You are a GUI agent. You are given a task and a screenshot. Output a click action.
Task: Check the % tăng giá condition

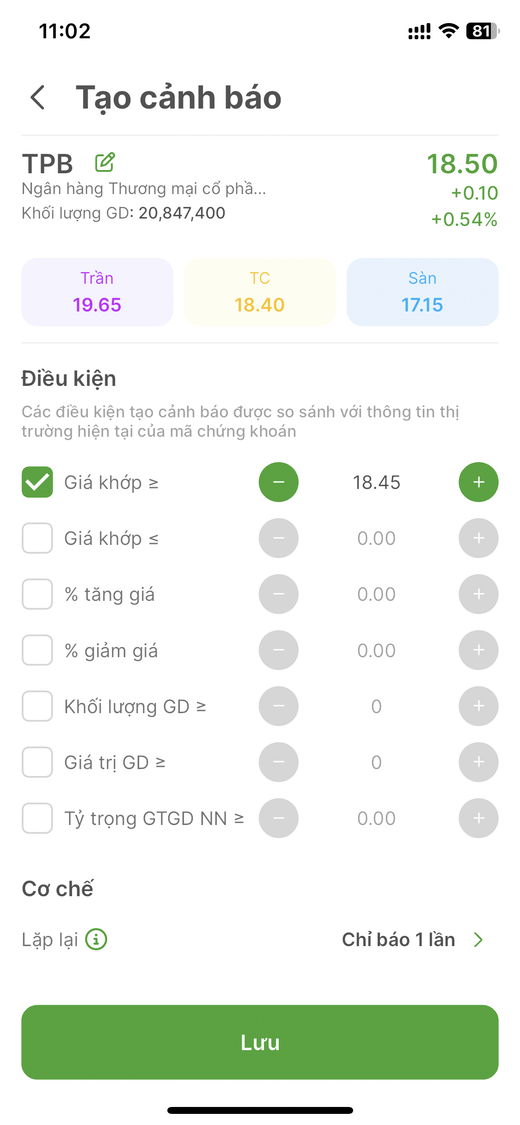coord(37,594)
